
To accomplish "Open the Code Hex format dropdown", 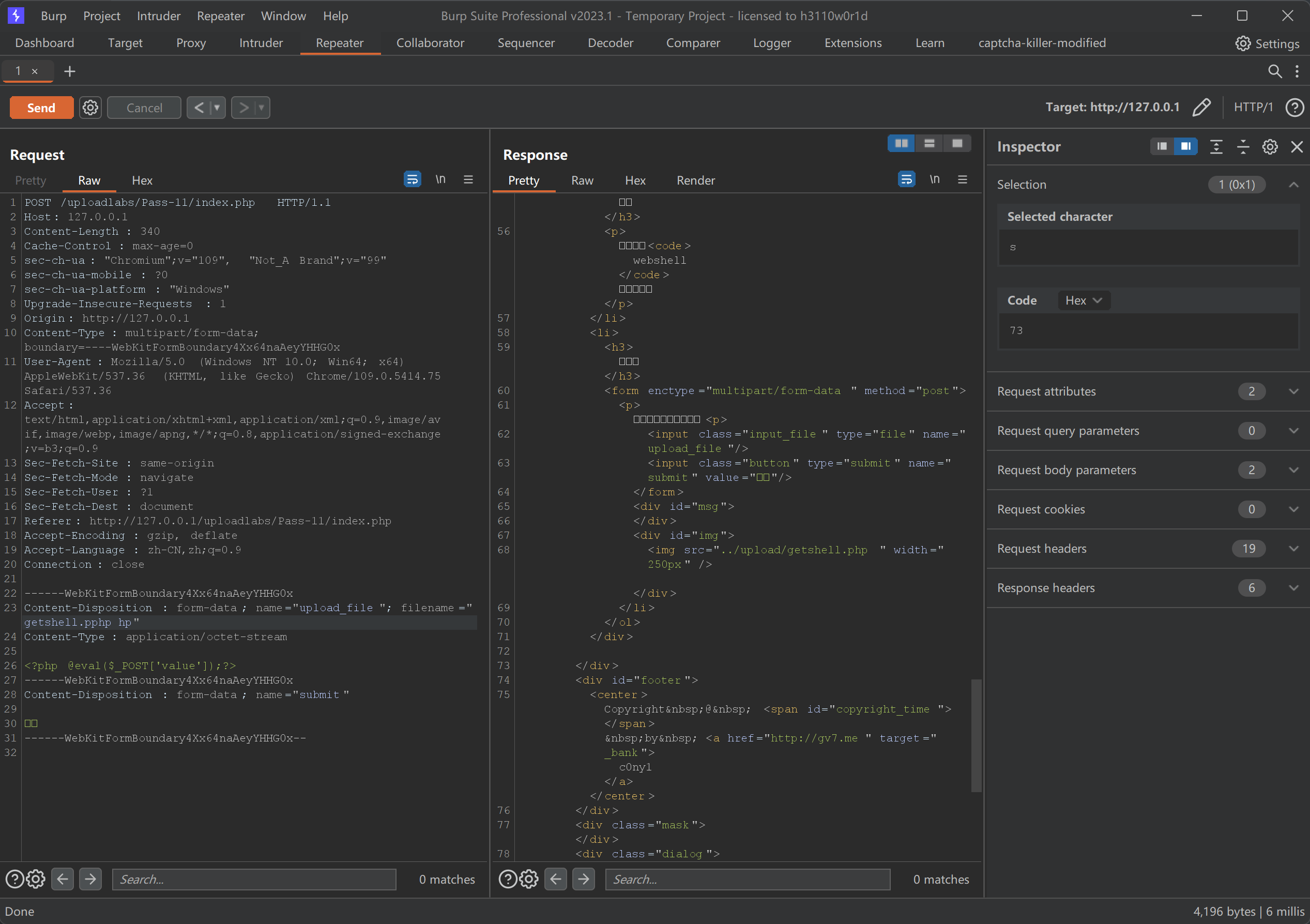I will [x=1083, y=300].
